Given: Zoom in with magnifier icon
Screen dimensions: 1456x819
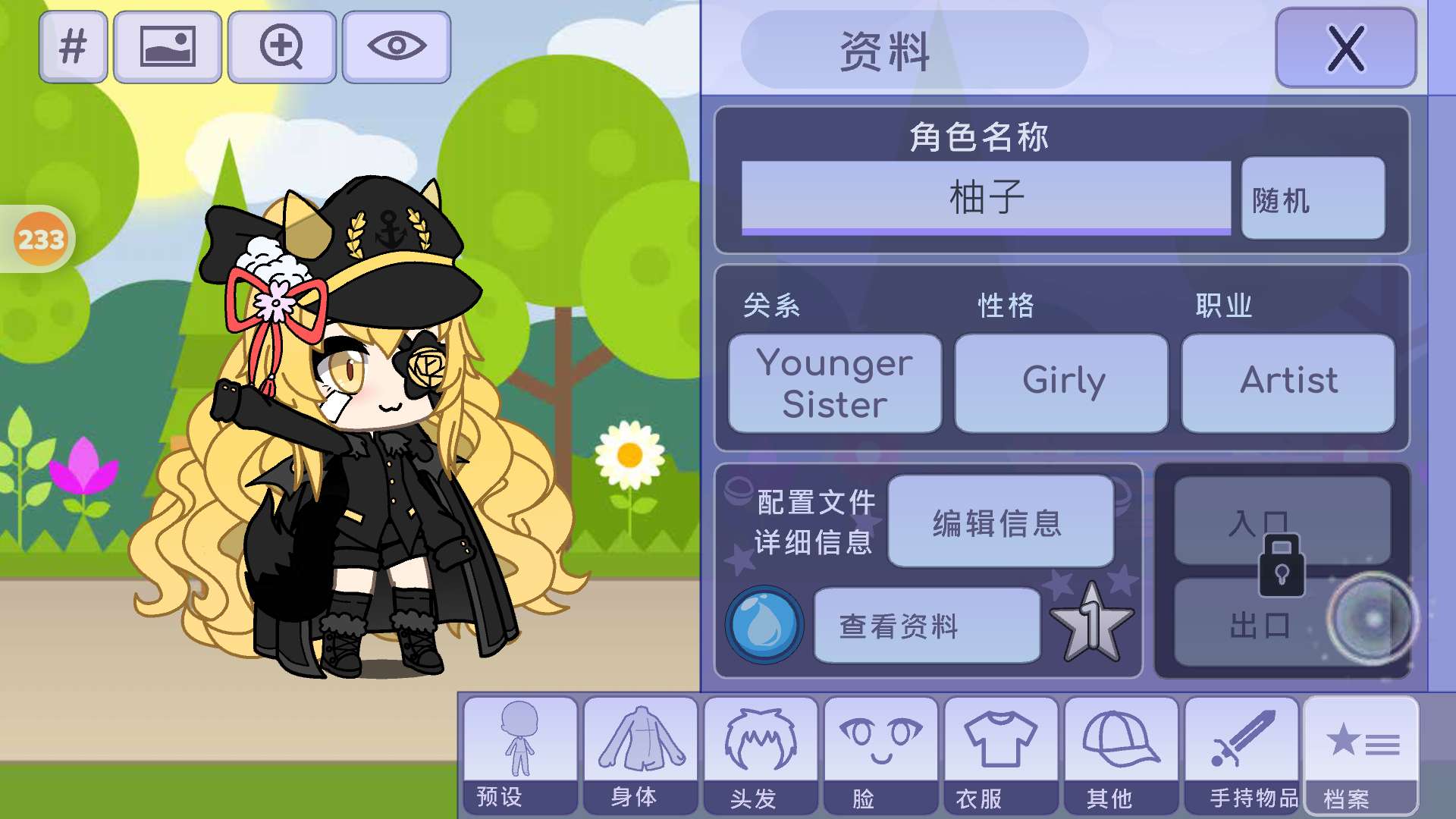Looking at the screenshot, I should click(282, 47).
